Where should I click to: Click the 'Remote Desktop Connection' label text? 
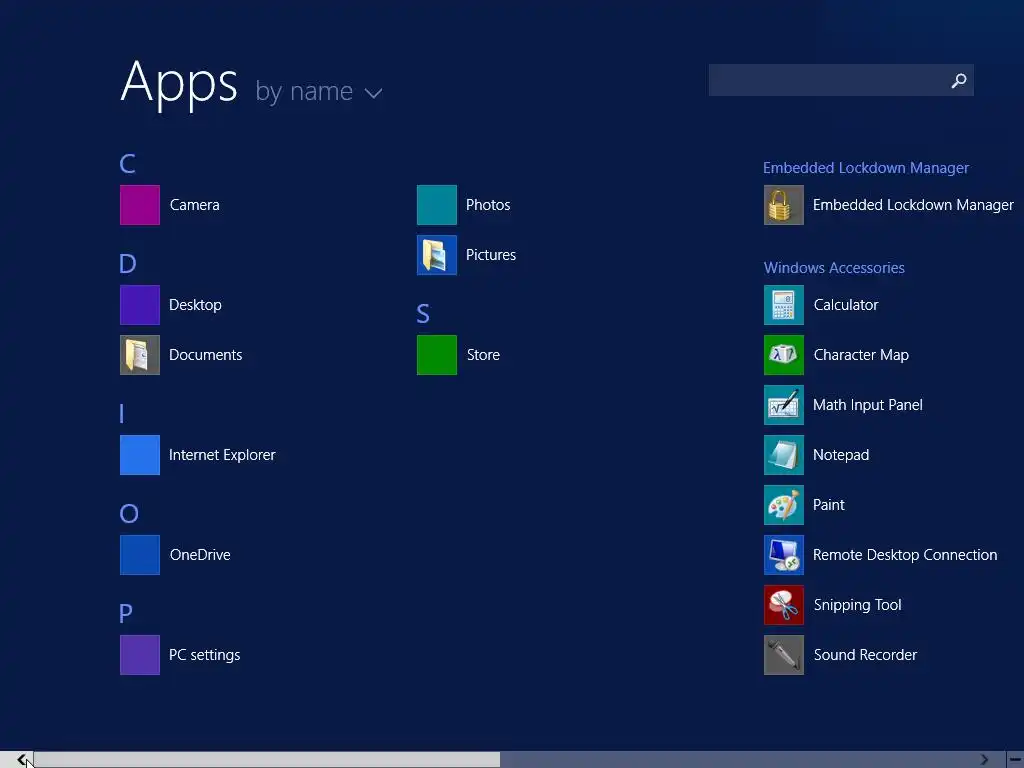pyautogui.click(x=905, y=555)
